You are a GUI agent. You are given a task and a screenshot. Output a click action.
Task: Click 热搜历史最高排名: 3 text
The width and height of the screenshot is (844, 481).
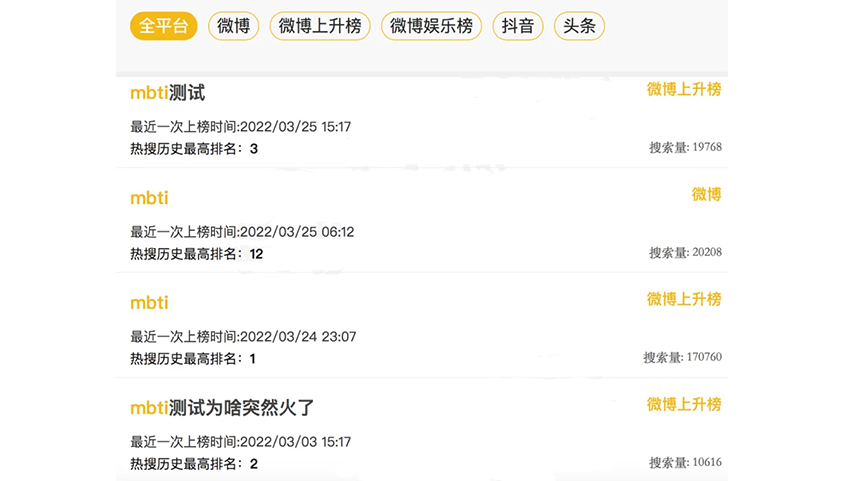click(194, 148)
